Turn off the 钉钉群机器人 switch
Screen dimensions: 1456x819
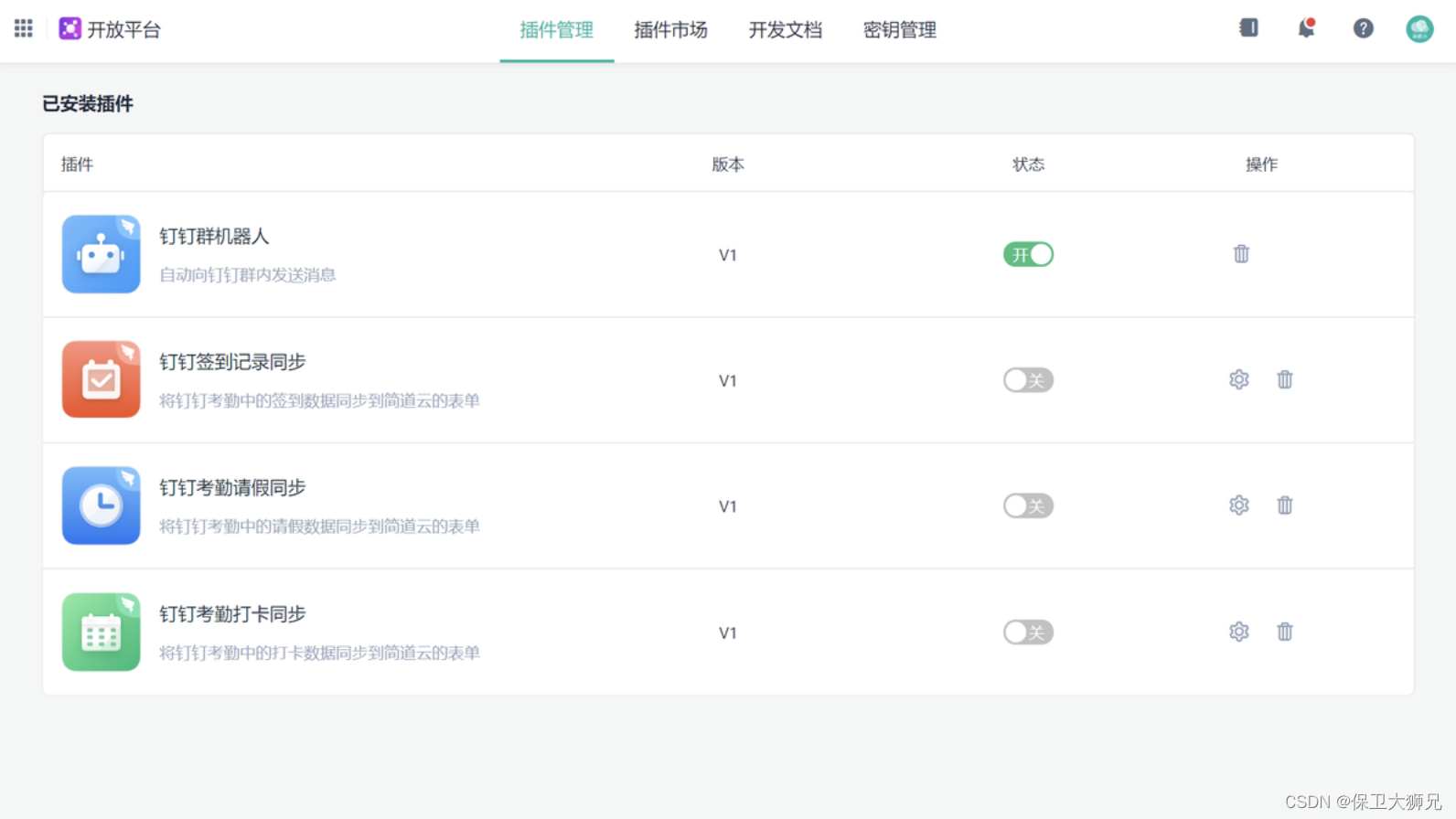click(x=1028, y=254)
